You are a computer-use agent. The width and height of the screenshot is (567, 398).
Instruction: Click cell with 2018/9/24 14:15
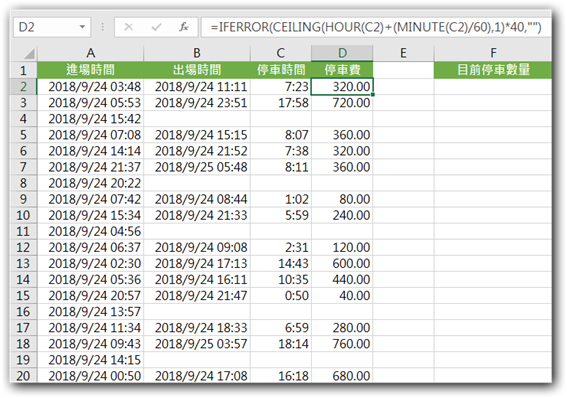(x=90, y=360)
